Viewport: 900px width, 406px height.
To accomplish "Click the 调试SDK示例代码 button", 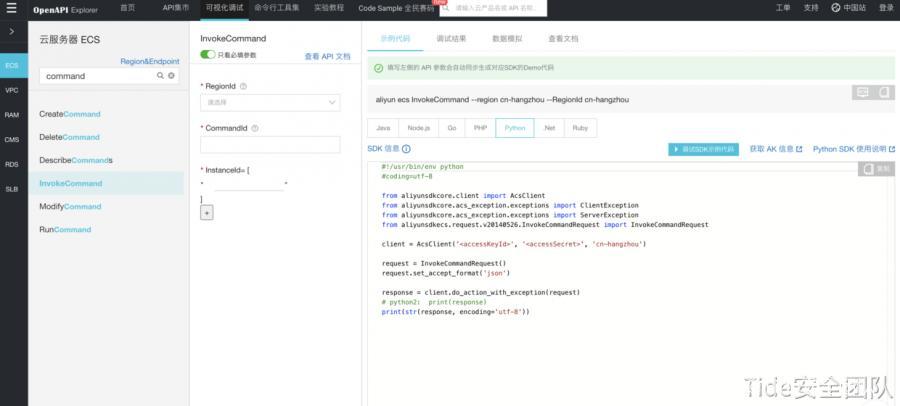I will [703, 149].
